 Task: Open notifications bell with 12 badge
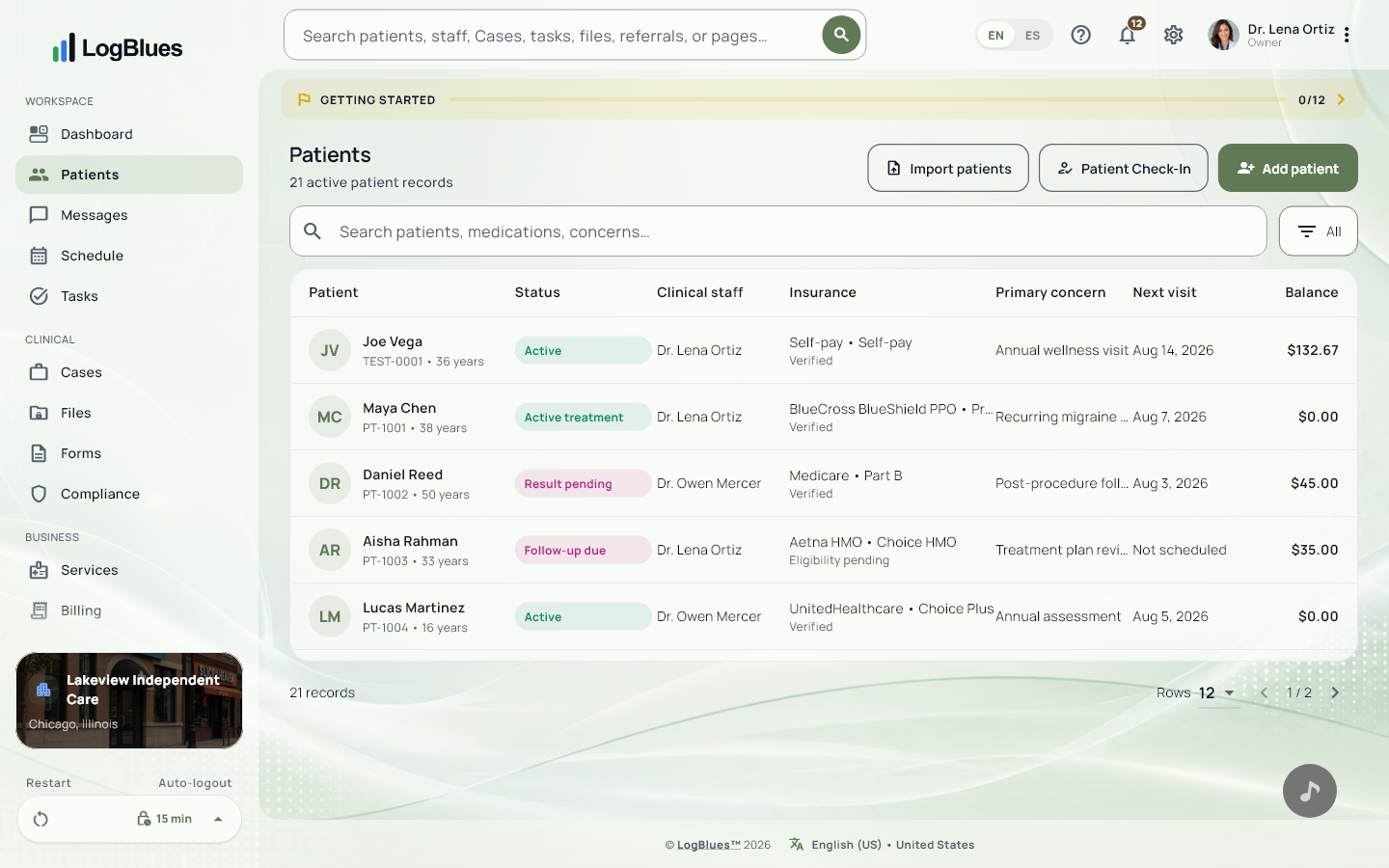(1127, 35)
